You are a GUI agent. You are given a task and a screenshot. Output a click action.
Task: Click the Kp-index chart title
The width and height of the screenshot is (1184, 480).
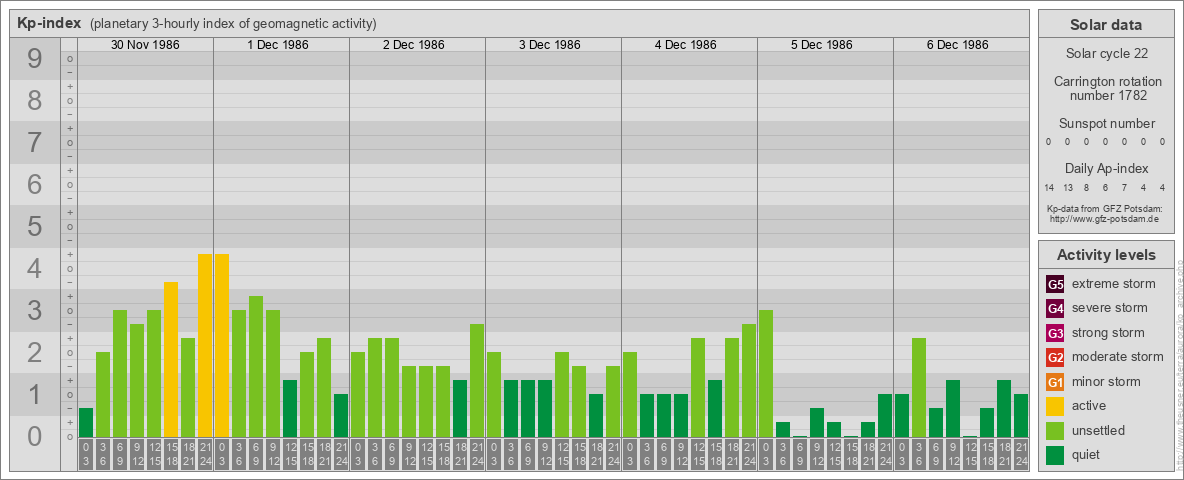click(49, 23)
